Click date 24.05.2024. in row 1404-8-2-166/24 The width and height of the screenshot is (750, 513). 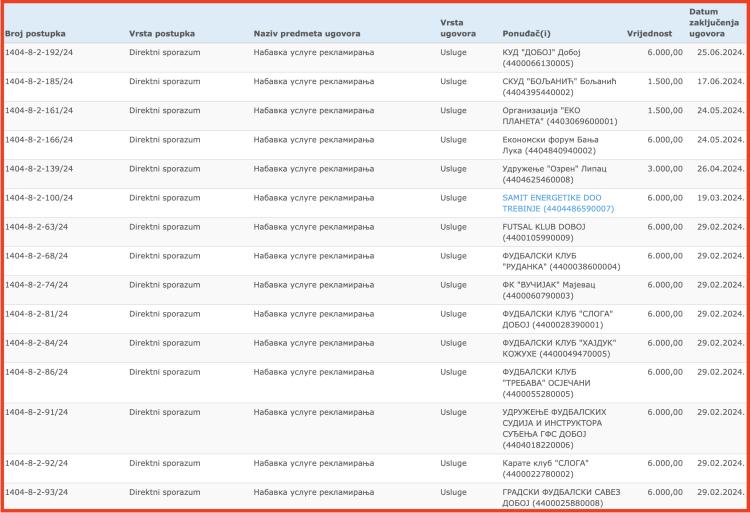[x=720, y=140]
